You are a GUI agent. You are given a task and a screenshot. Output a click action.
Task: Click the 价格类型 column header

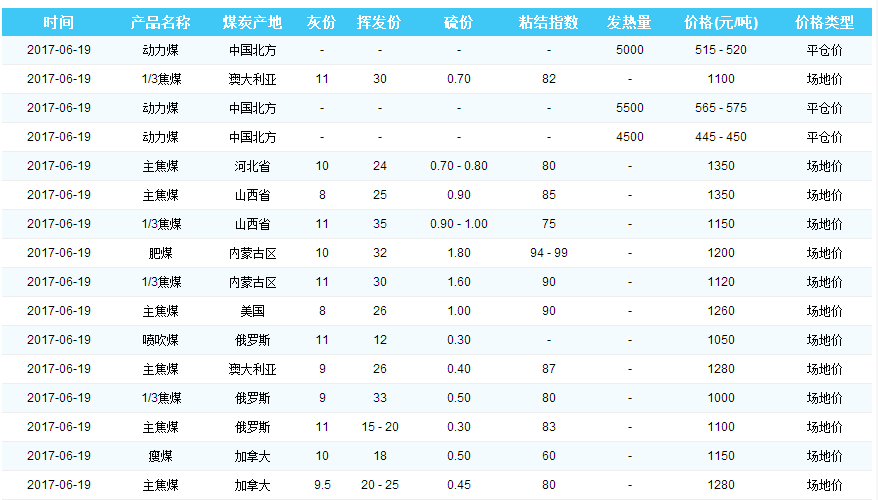pyautogui.click(x=824, y=22)
